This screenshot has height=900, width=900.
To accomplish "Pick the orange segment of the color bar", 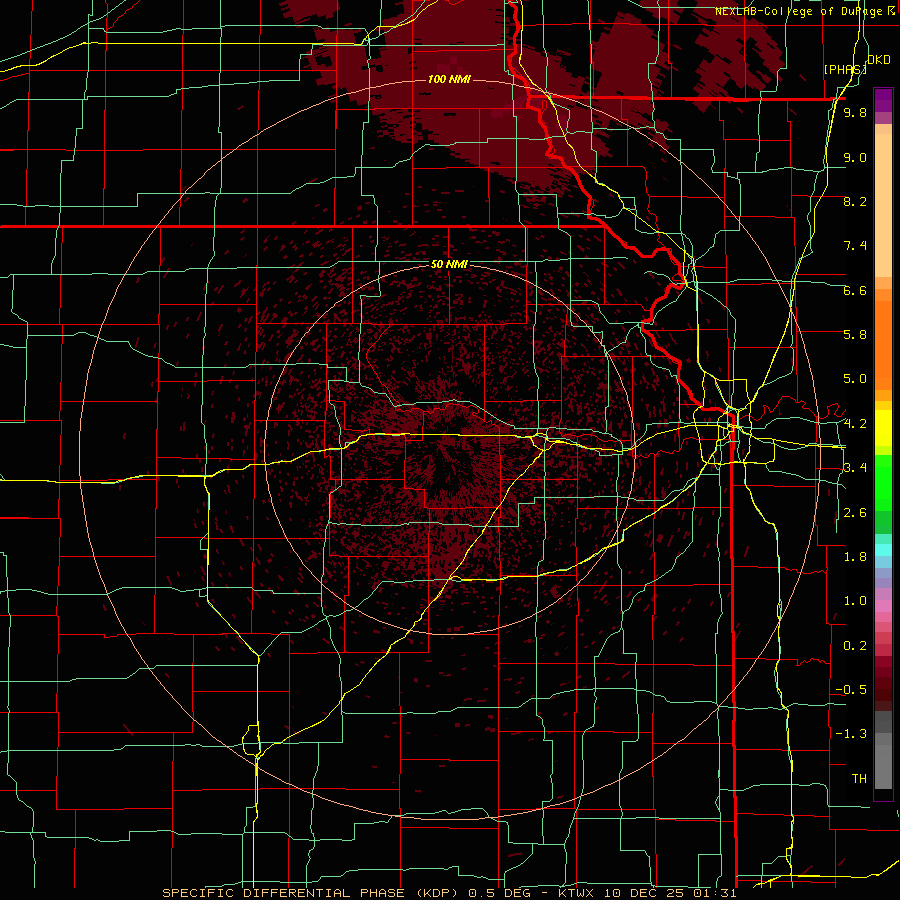I will 883,344.
